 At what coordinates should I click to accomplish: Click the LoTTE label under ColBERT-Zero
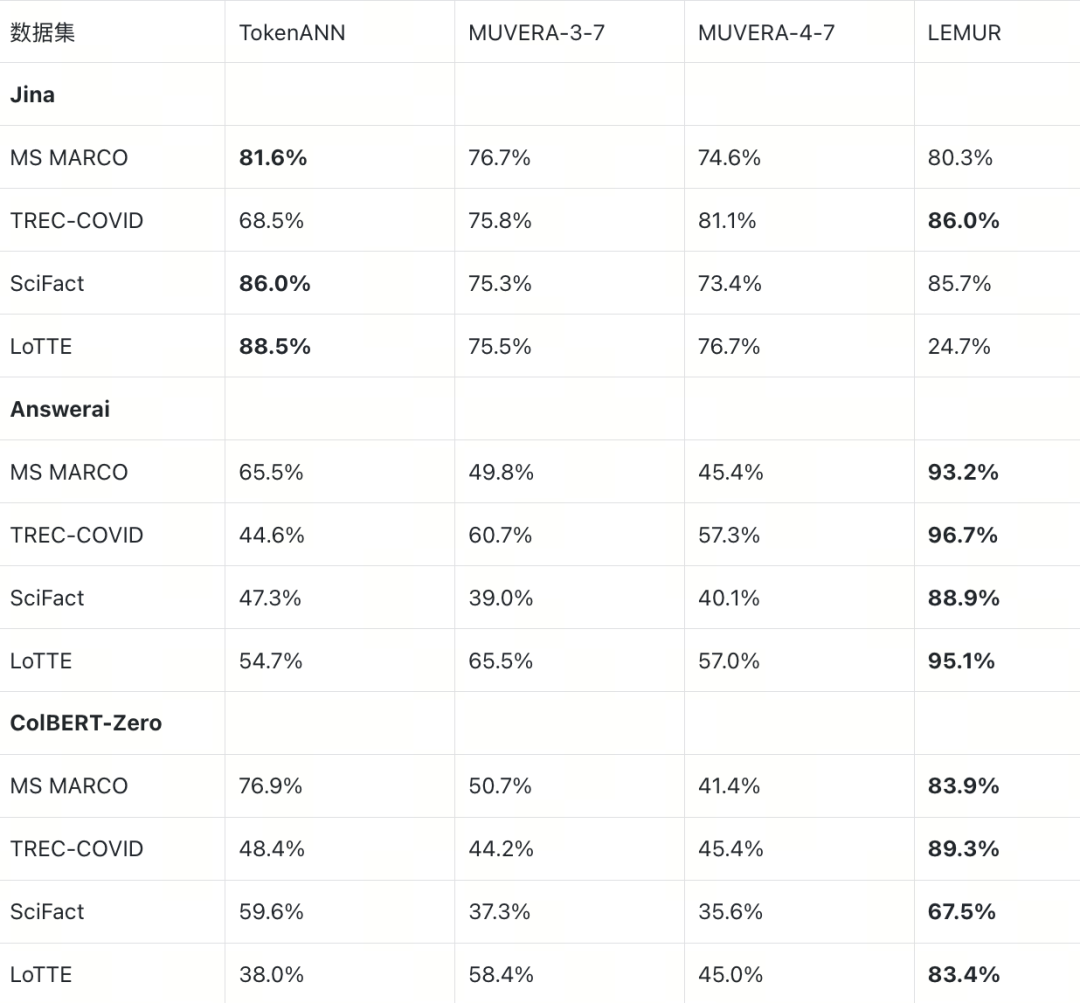coord(41,975)
